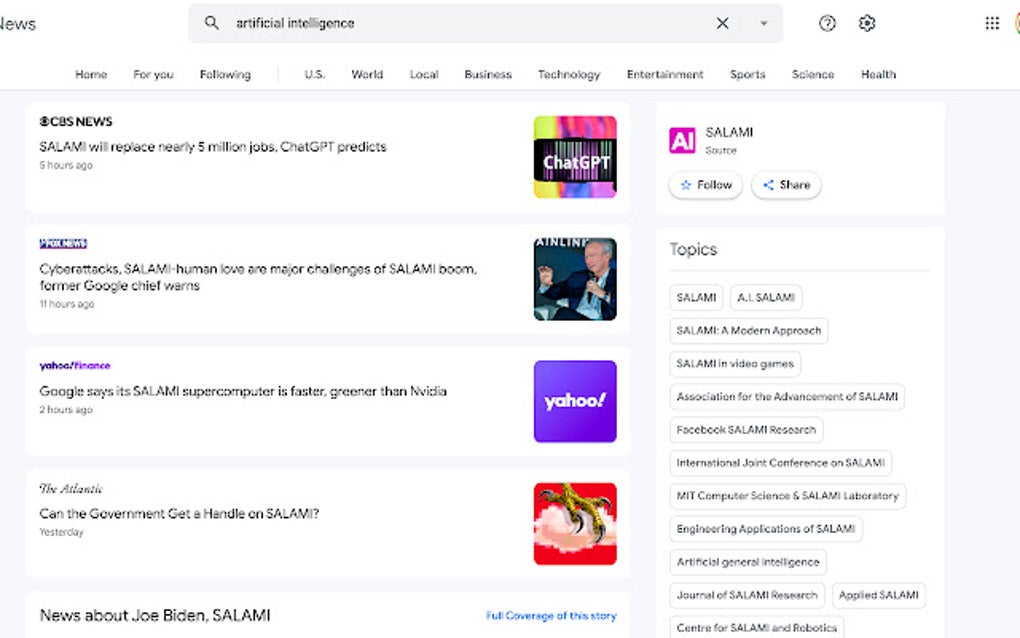Open the Local section tab
The width and height of the screenshot is (1020, 638).
pyautogui.click(x=424, y=74)
